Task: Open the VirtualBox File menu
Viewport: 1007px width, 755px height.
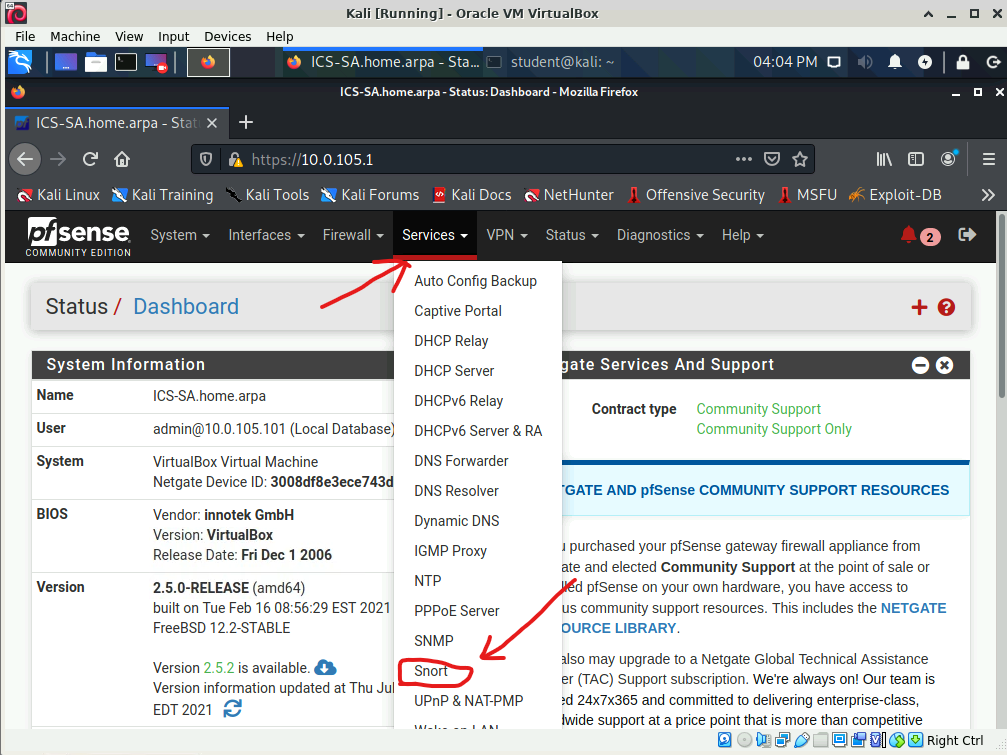Action: [25, 37]
